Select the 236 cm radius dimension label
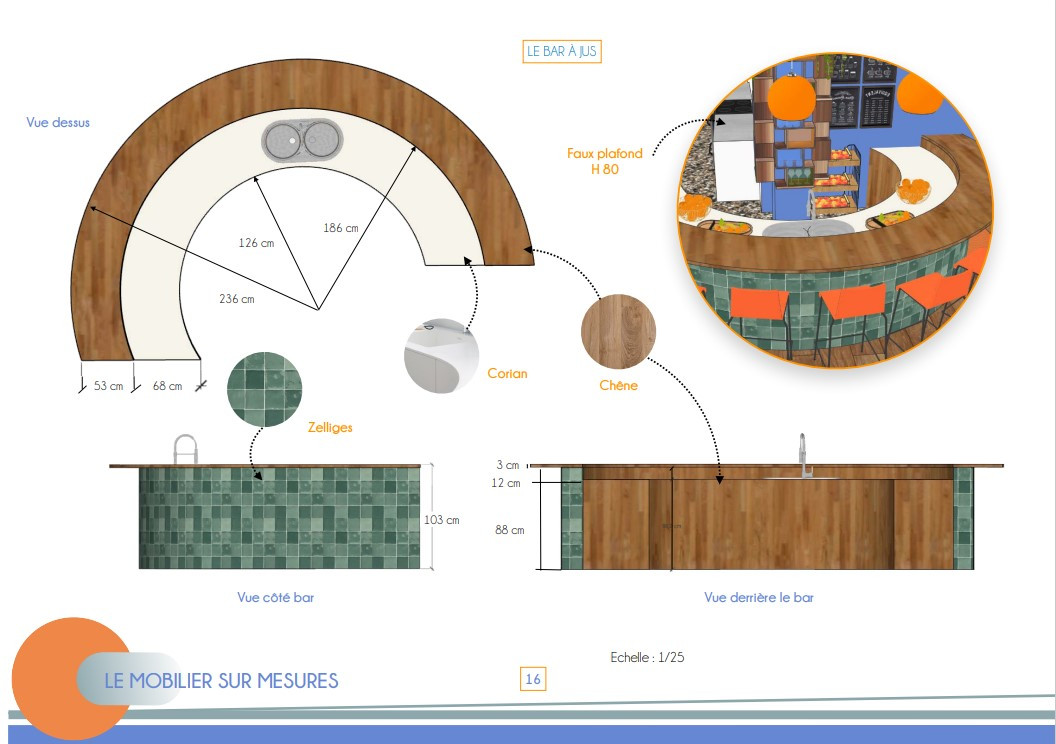This screenshot has height=744, width=1056. 237,299
